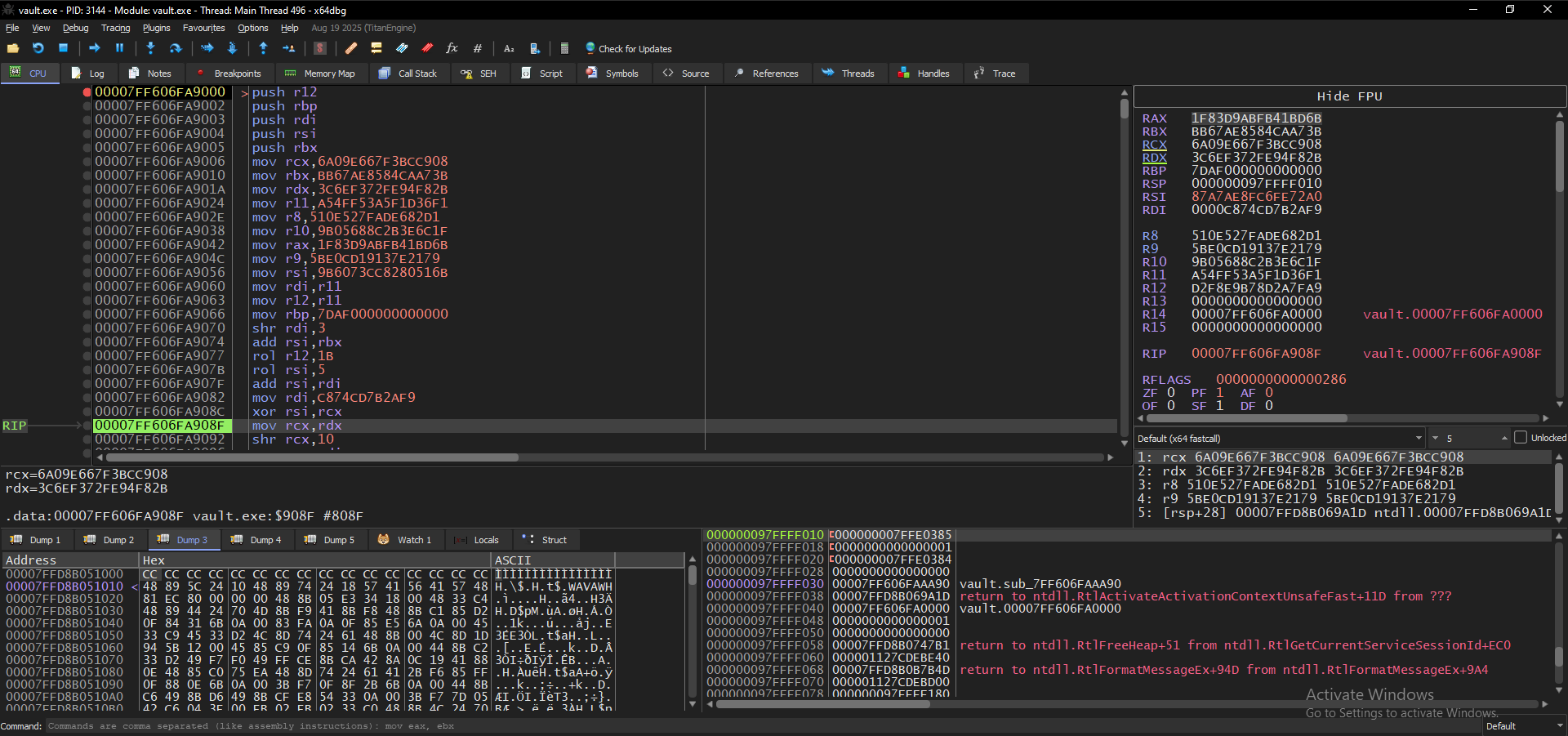Switch to the Dump 1 tab
1568x736 pixels.
[36, 540]
